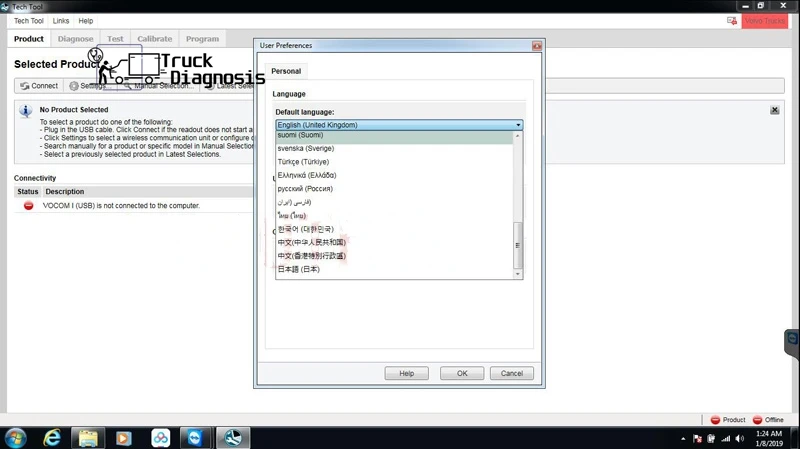Viewport: 800px width, 449px height.
Task: Click the Tech Tool taskbar icon
Action: [x=233, y=438]
